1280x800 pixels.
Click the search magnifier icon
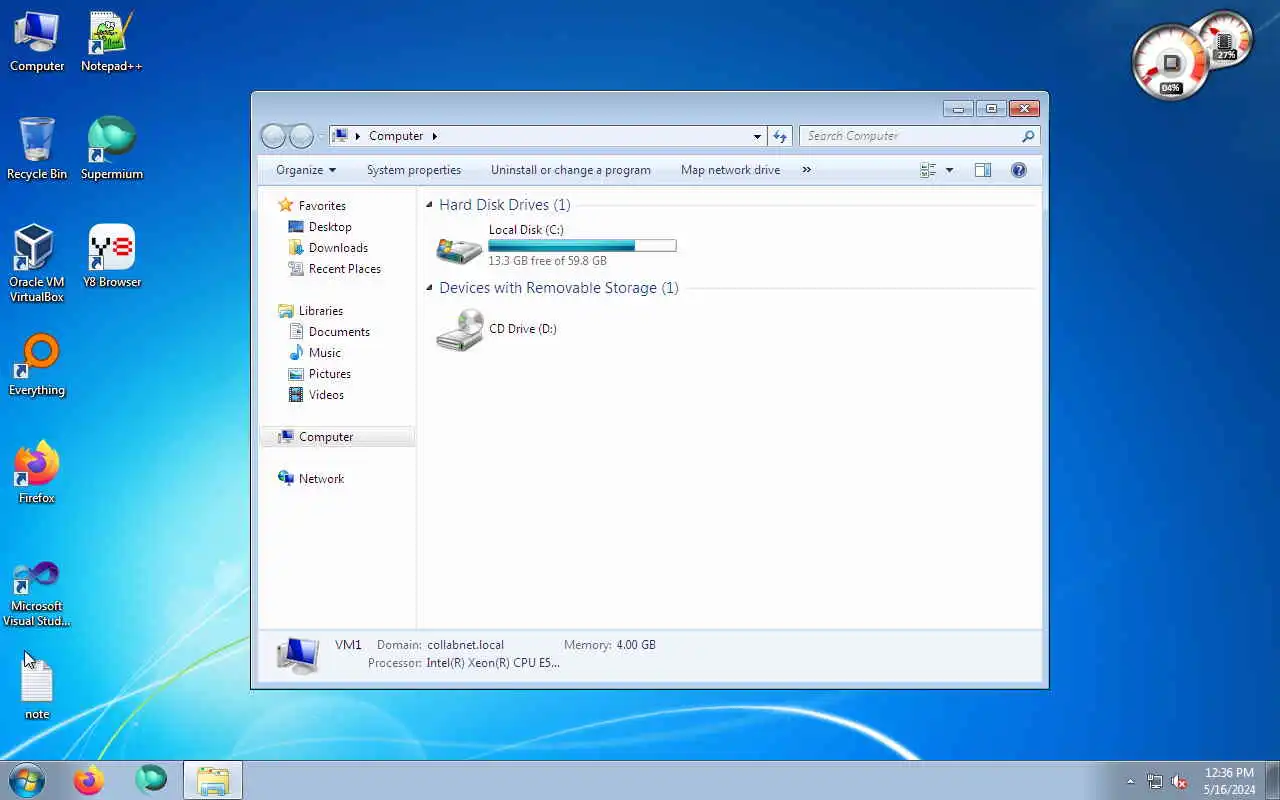pyautogui.click(x=1028, y=136)
